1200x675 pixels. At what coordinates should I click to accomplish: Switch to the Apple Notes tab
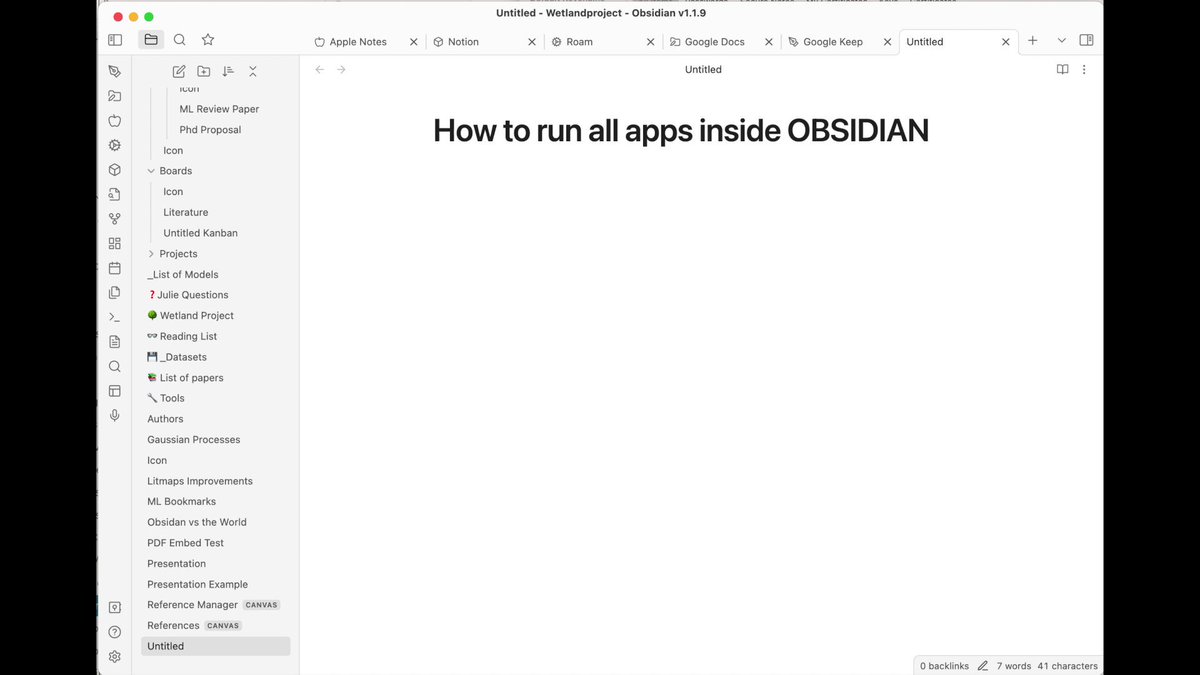click(x=358, y=42)
